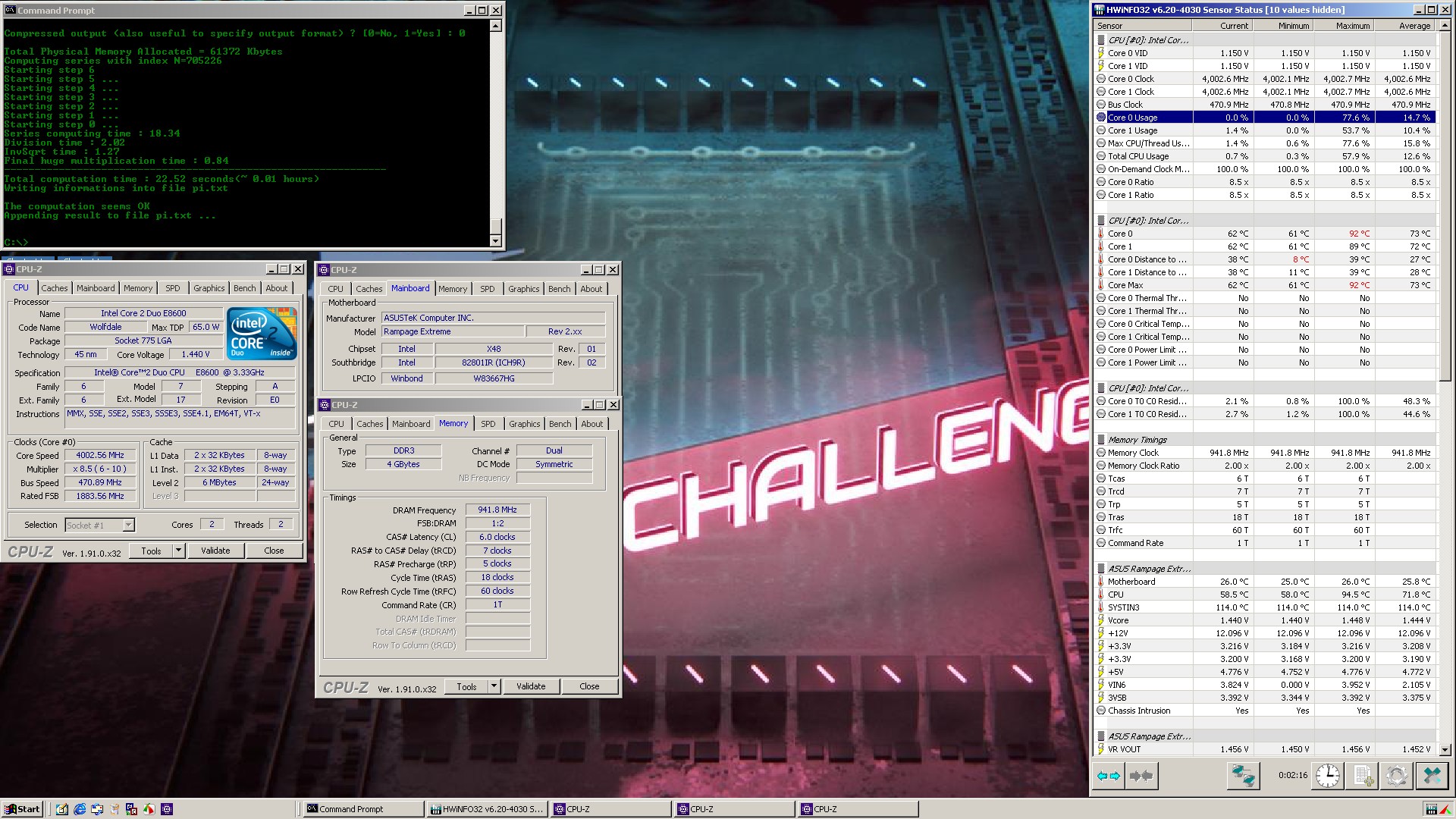Click Maximum column header in HWiNFO
This screenshot has width=1456, height=819.
click(1343, 26)
